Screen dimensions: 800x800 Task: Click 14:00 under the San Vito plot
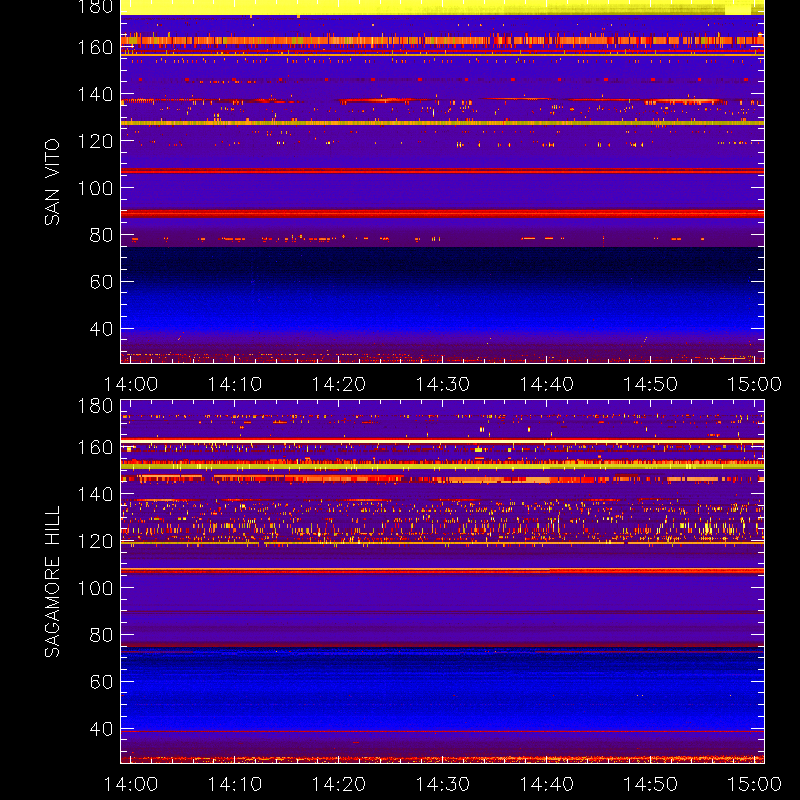click(x=131, y=384)
